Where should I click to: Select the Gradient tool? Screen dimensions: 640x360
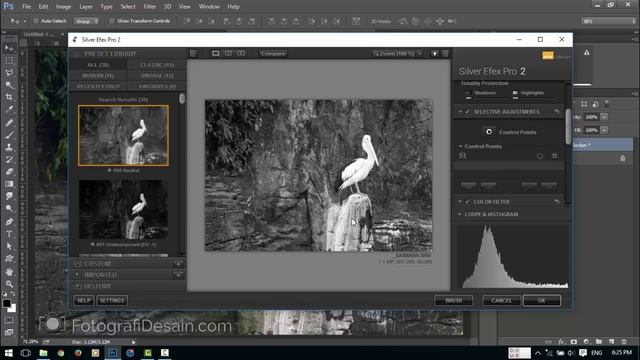9,184
